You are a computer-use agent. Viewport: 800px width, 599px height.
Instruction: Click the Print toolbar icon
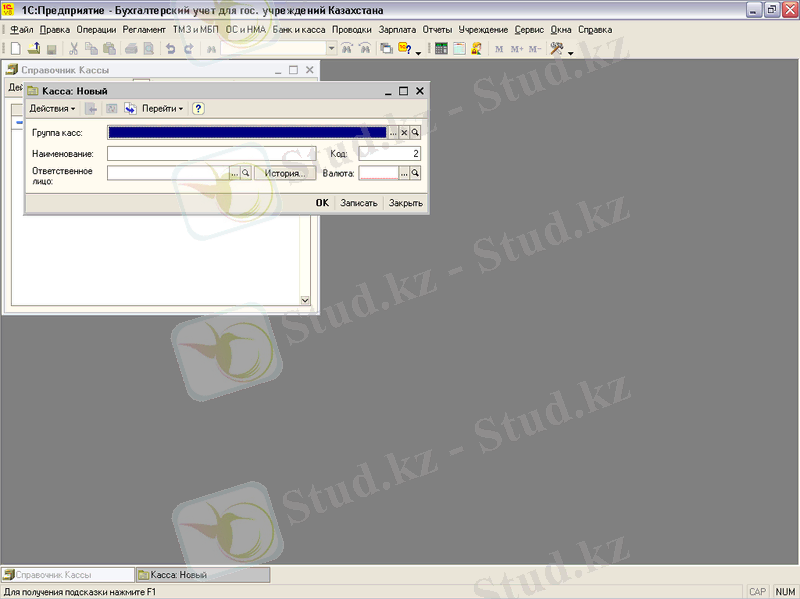click(x=131, y=48)
